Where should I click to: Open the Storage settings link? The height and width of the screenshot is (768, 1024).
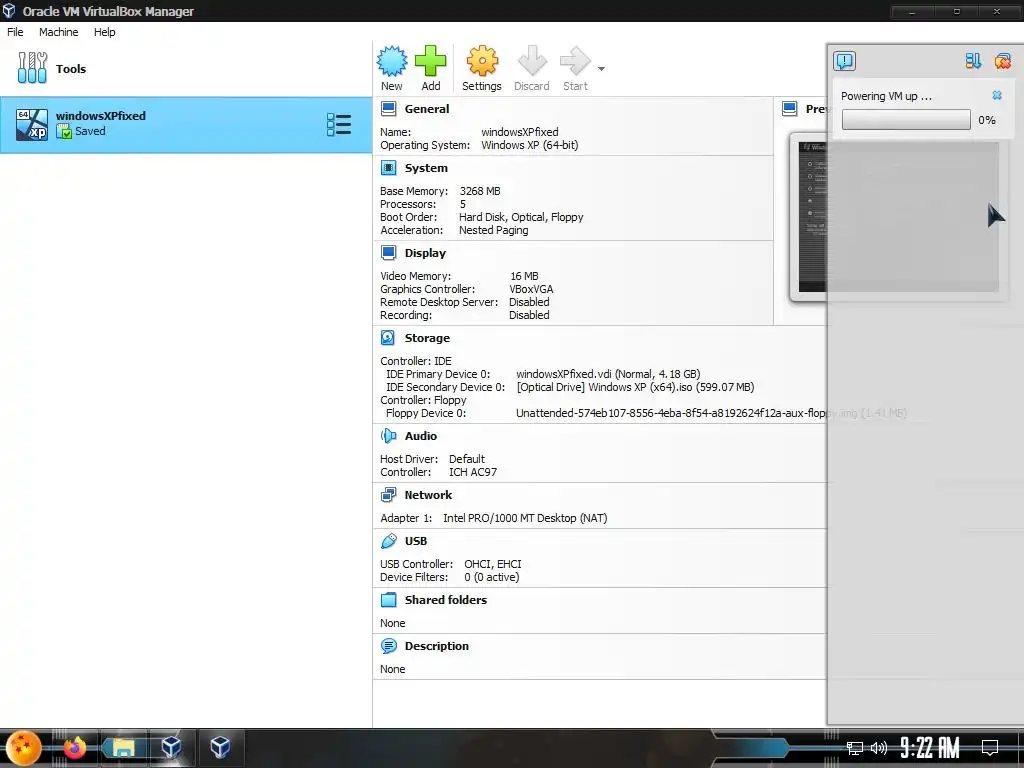[x=427, y=338]
